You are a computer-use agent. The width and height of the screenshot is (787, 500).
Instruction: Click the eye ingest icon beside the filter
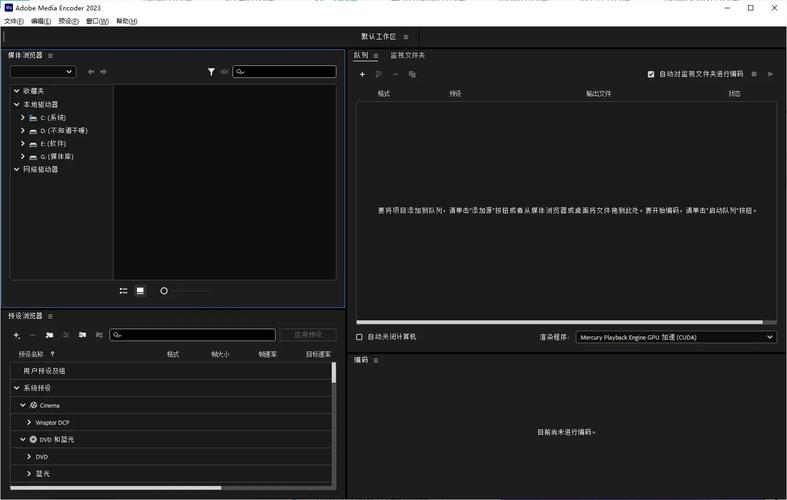(224, 72)
